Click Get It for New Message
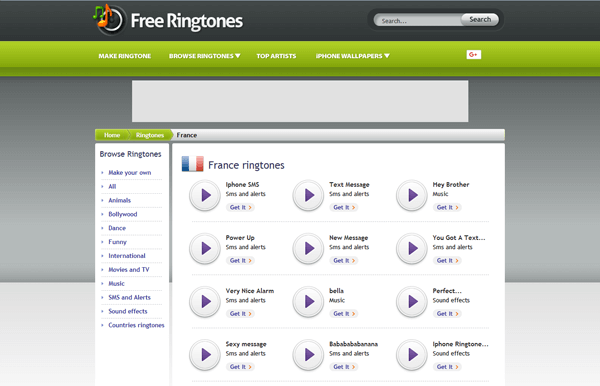600x386 pixels. pyautogui.click(x=344, y=261)
